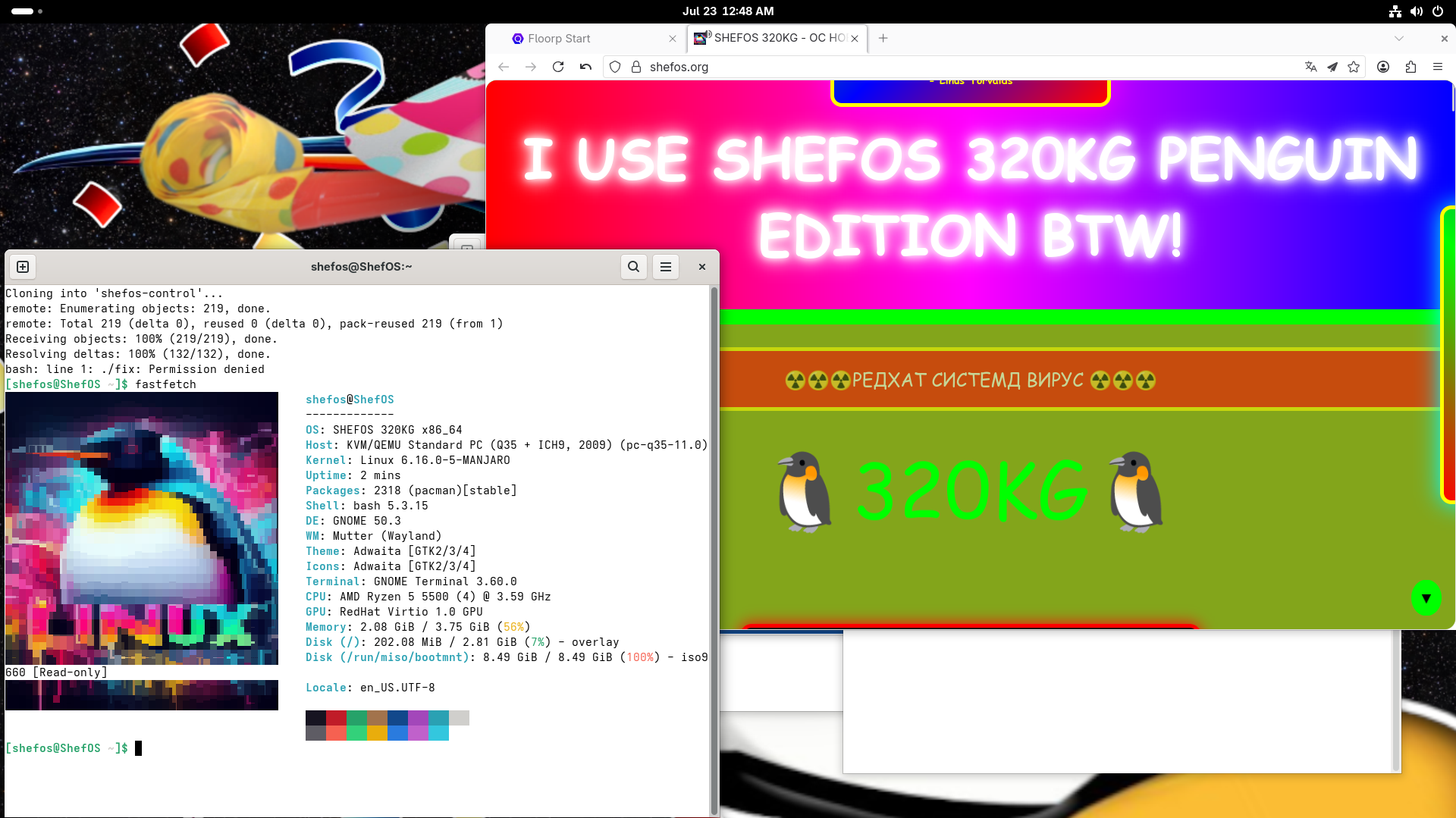Open the power menu icon
This screenshot has height=818, width=1456.
(1437, 11)
